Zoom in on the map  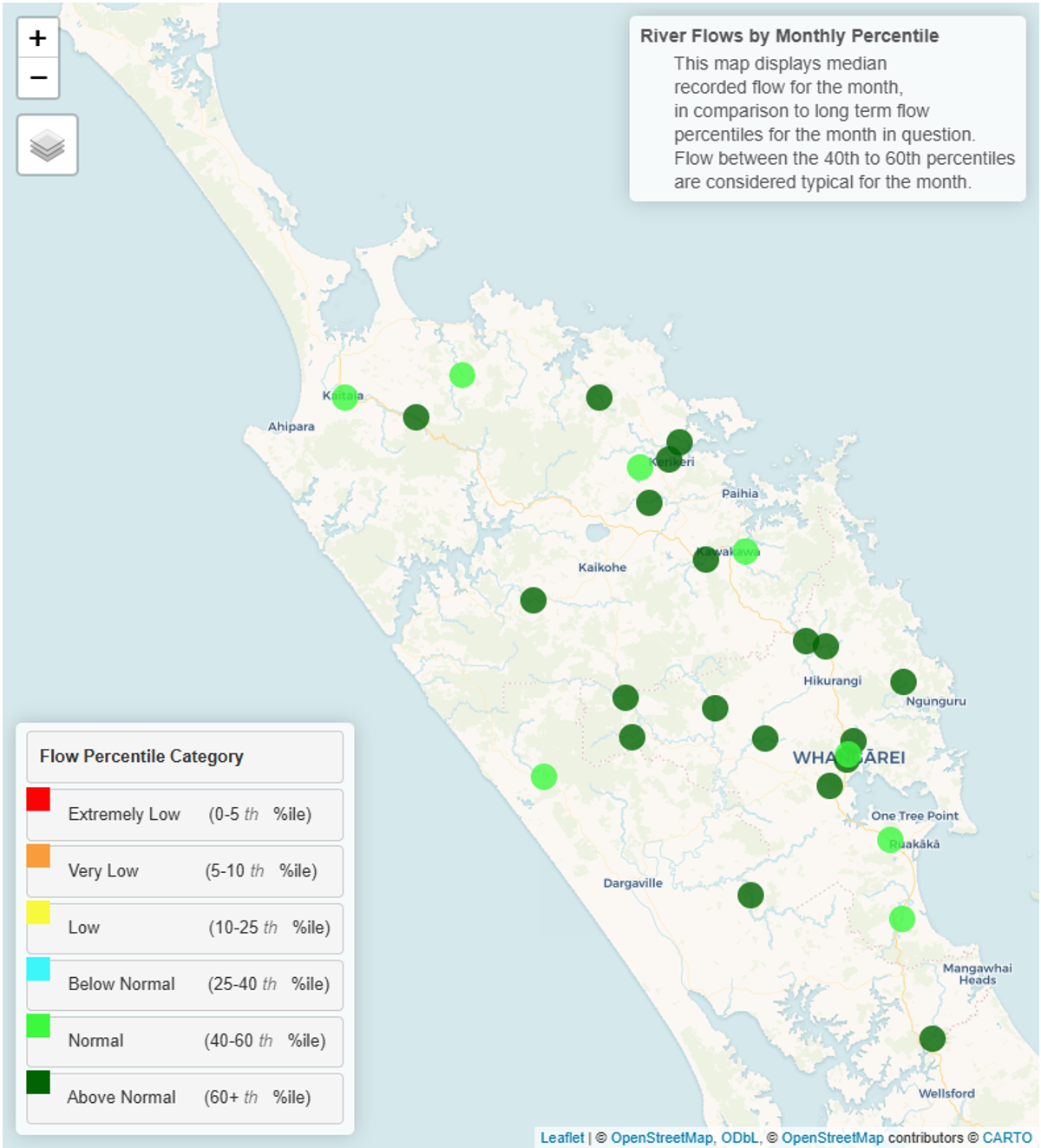coord(38,38)
